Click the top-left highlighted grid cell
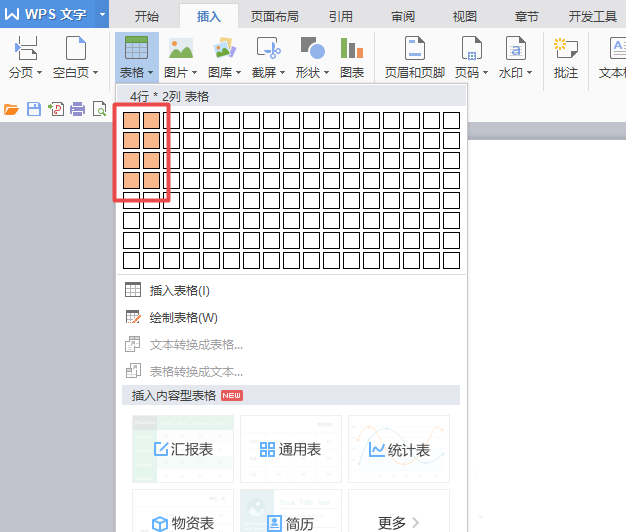 [131, 121]
